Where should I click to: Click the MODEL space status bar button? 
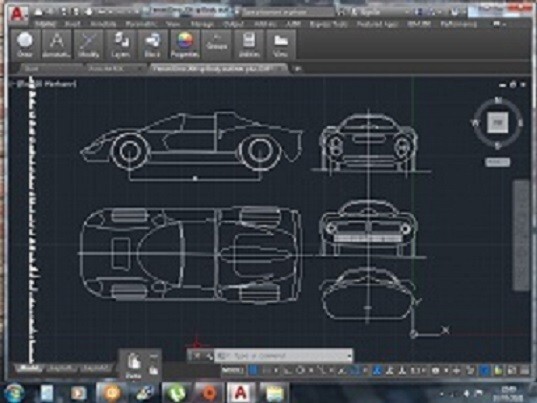(x=233, y=370)
